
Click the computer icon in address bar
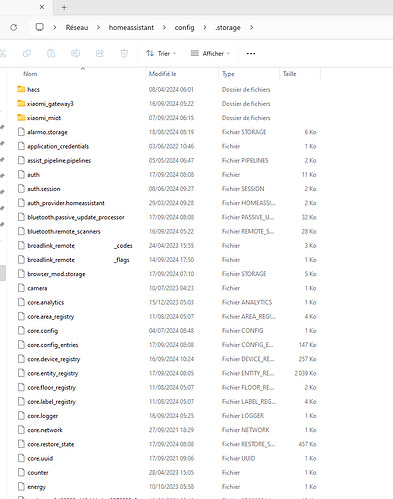tap(40, 27)
